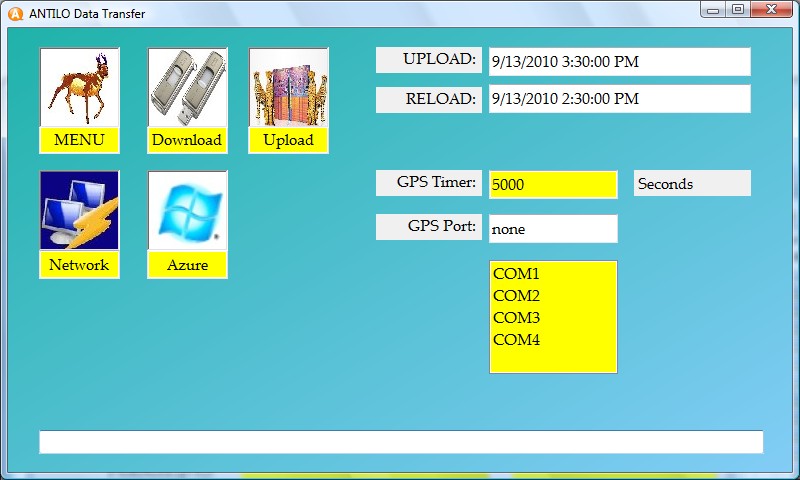
Task: Click the Seconds unit field
Action: (691, 184)
